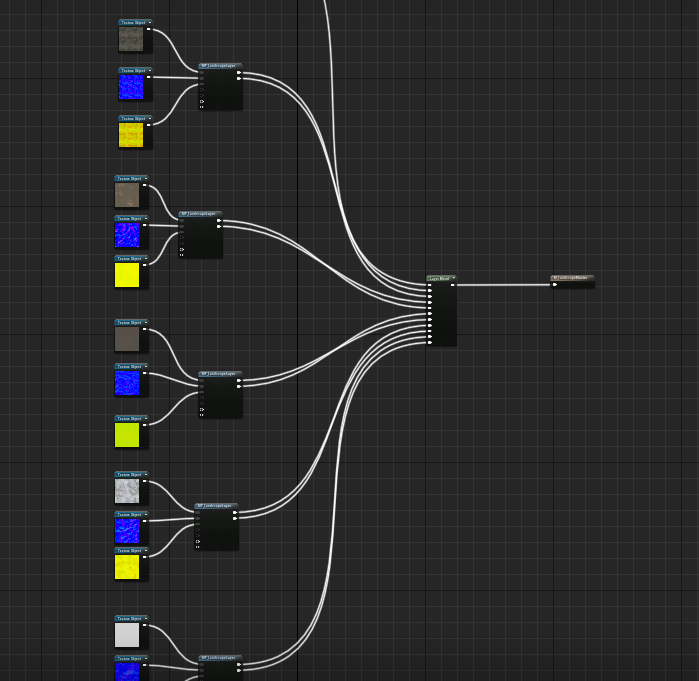Click the first input pin of Layer Blend
This screenshot has width=699, height=681.
(430, 285)
